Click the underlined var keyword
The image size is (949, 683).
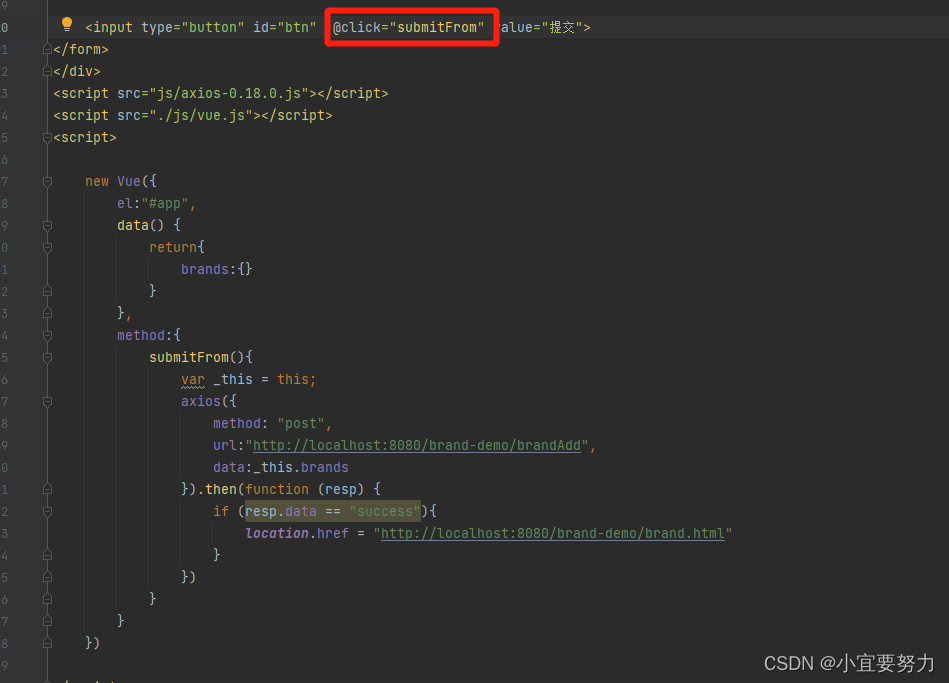pos(192,380)
